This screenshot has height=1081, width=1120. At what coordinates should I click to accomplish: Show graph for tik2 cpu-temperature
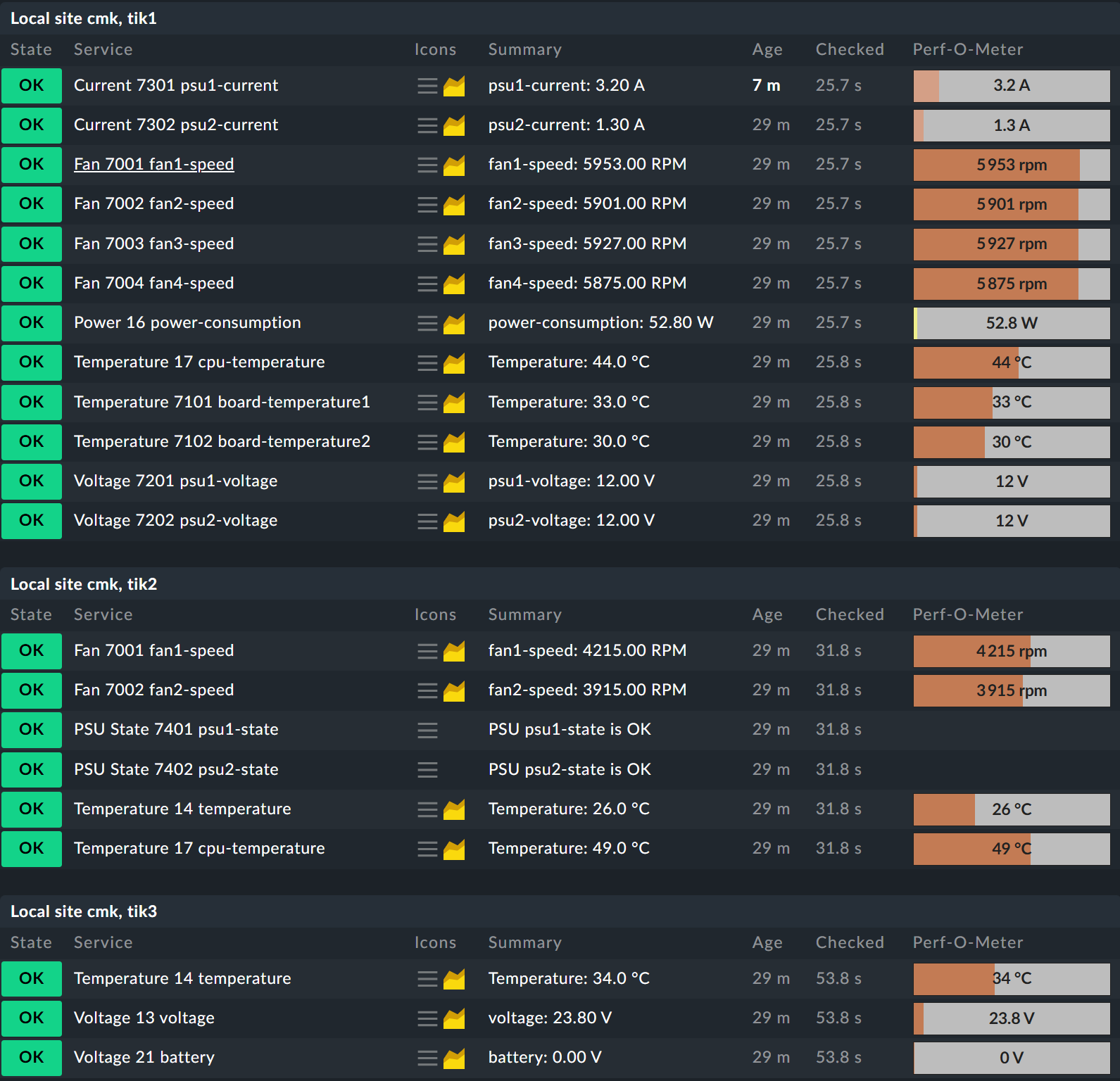click(x=454, y=849)
